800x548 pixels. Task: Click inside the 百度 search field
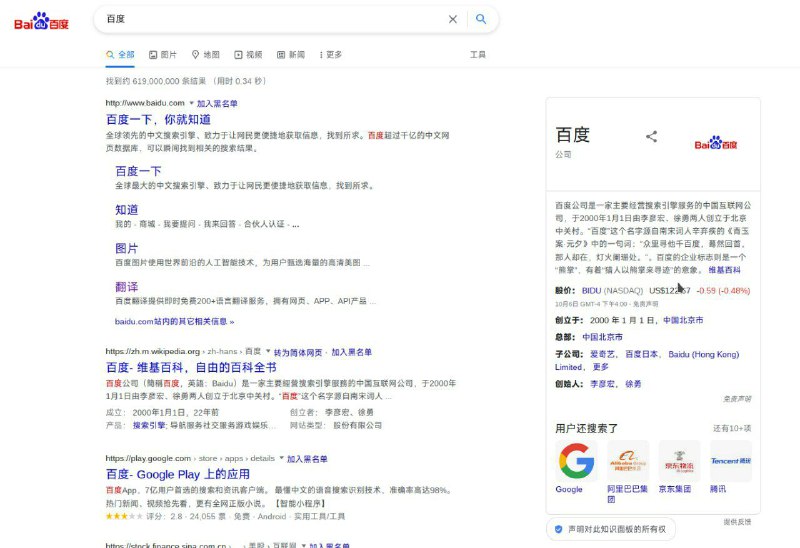coord(270,19)
